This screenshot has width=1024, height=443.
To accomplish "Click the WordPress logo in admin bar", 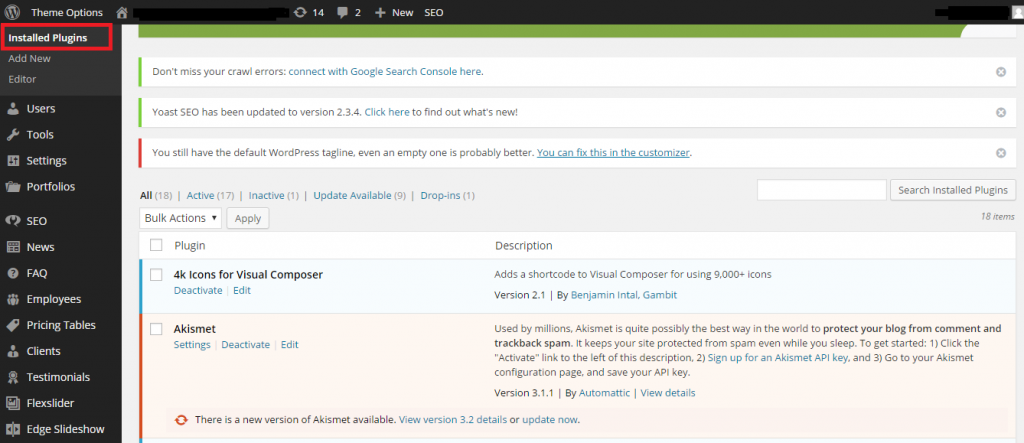I will click(x=12, y=12).
